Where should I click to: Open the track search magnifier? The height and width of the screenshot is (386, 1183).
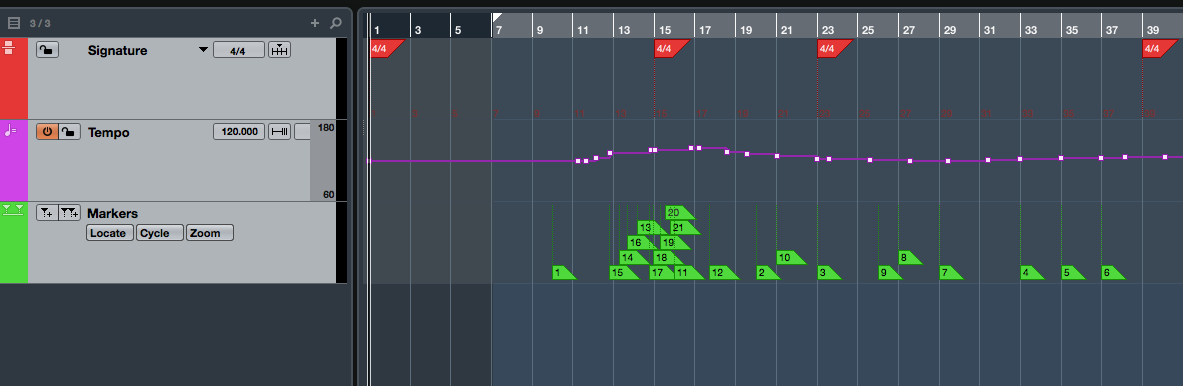[336, 23]
